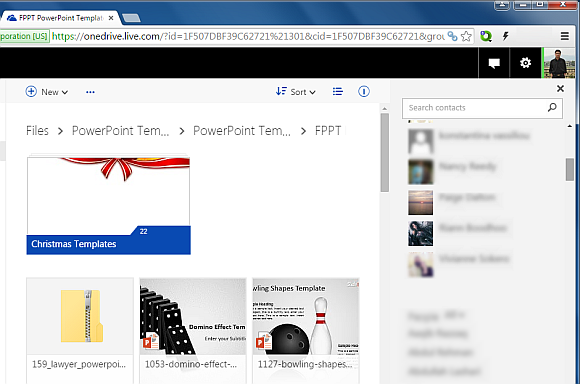Select the first contact with gray avatar
580x384 pixels.
click(421, 141)
